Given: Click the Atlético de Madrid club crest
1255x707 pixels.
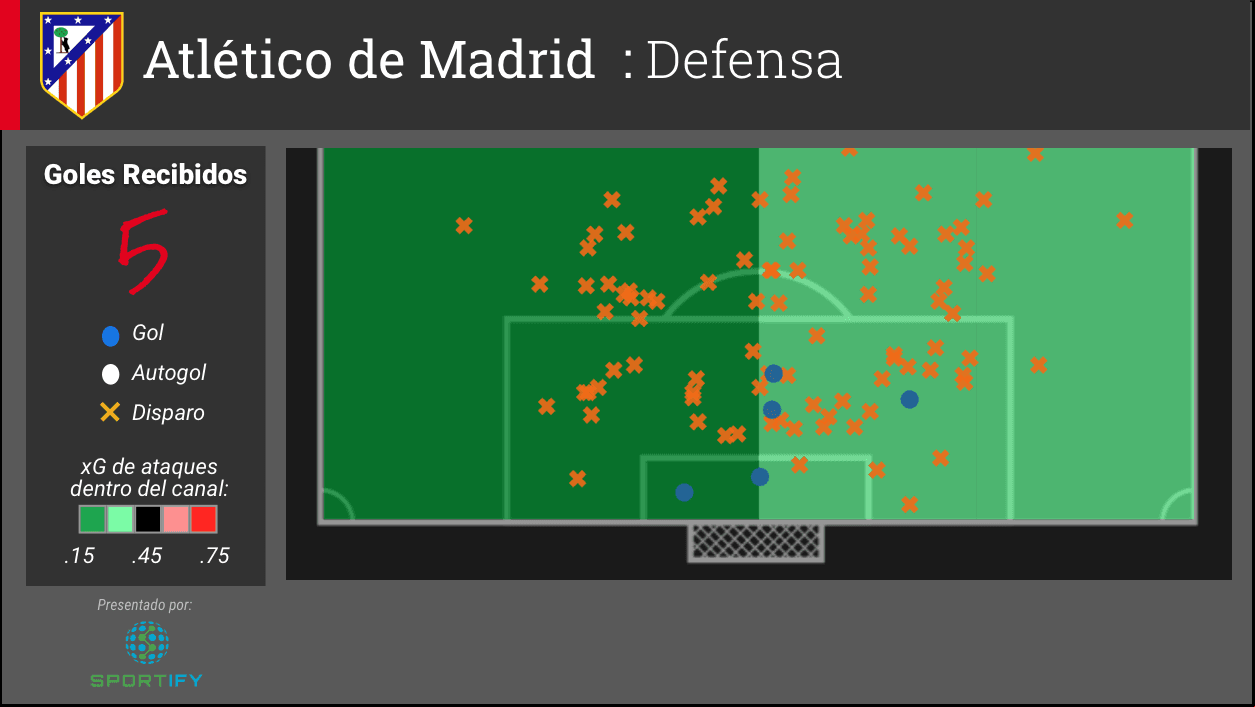Looking at the screenshot, I should 81,65.
